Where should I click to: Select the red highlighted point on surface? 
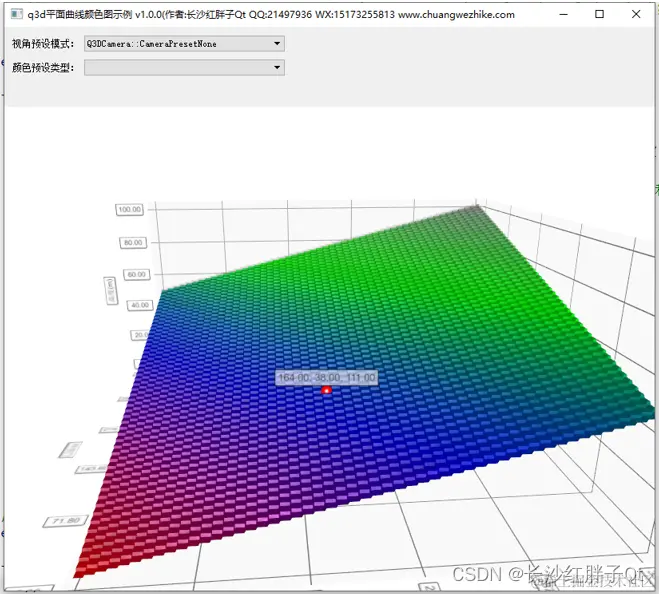[326, 391]
